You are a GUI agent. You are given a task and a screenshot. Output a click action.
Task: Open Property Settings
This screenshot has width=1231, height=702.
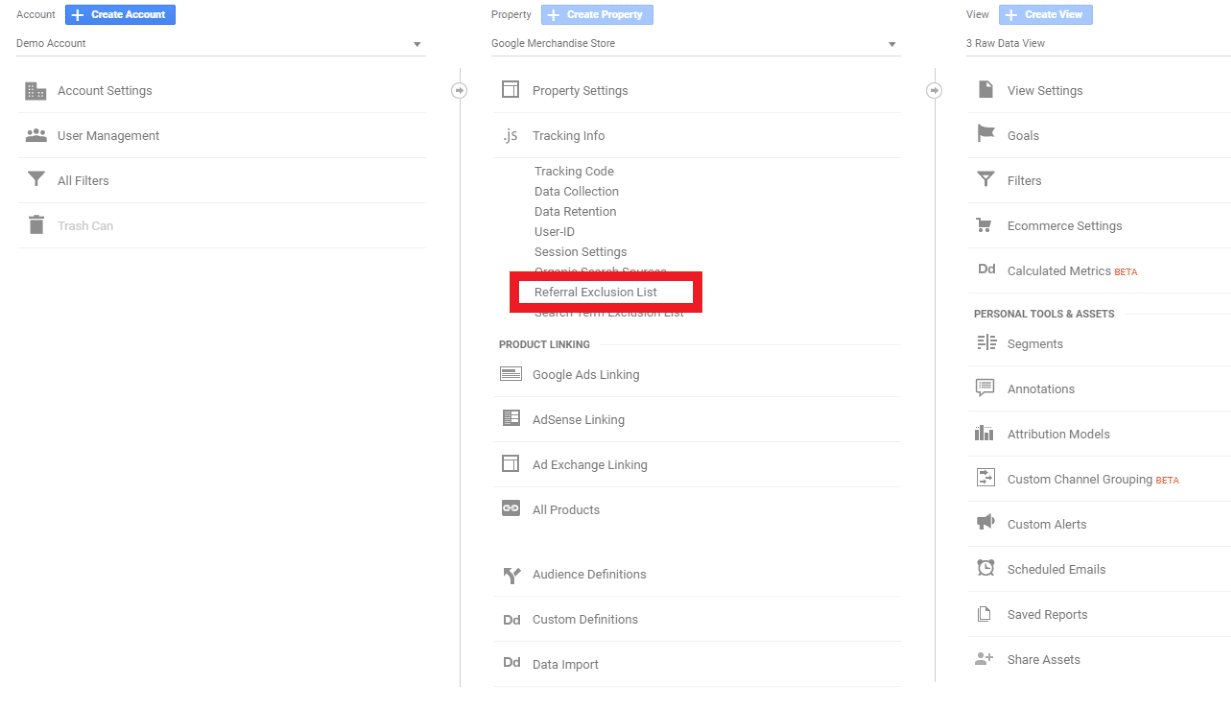[581, 90]
